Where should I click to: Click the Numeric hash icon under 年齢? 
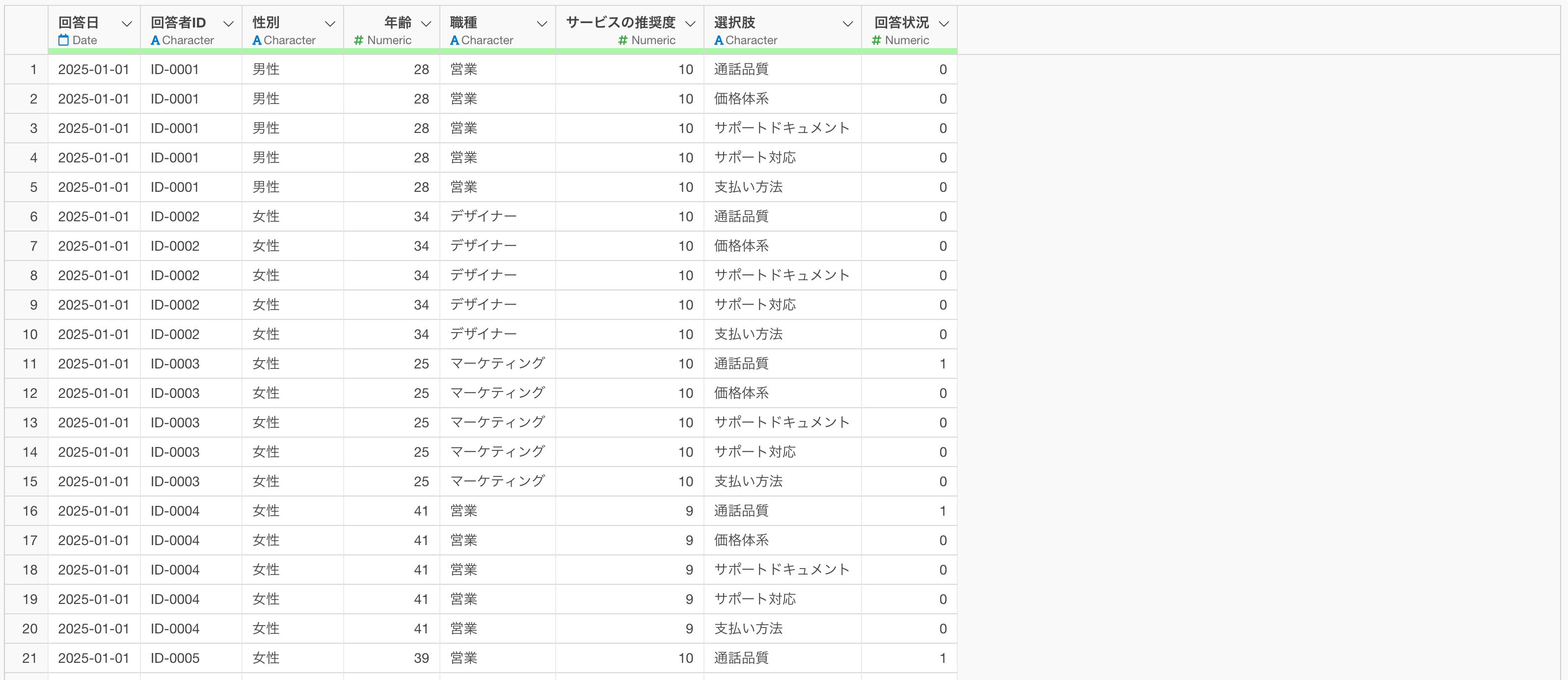358,40
